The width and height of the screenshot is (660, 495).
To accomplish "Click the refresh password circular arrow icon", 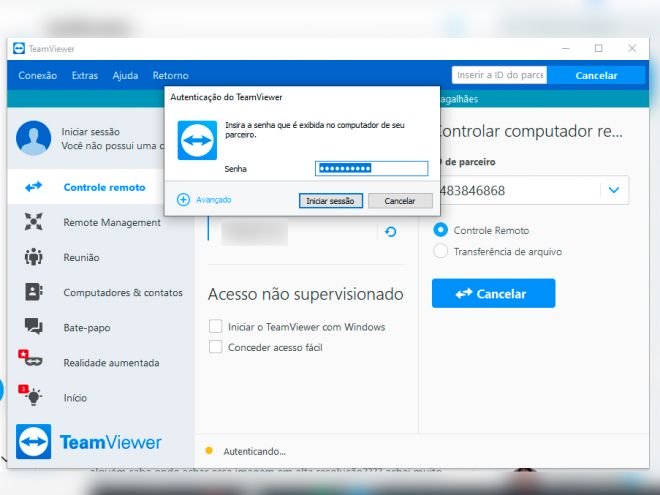I will pos(391,232).
